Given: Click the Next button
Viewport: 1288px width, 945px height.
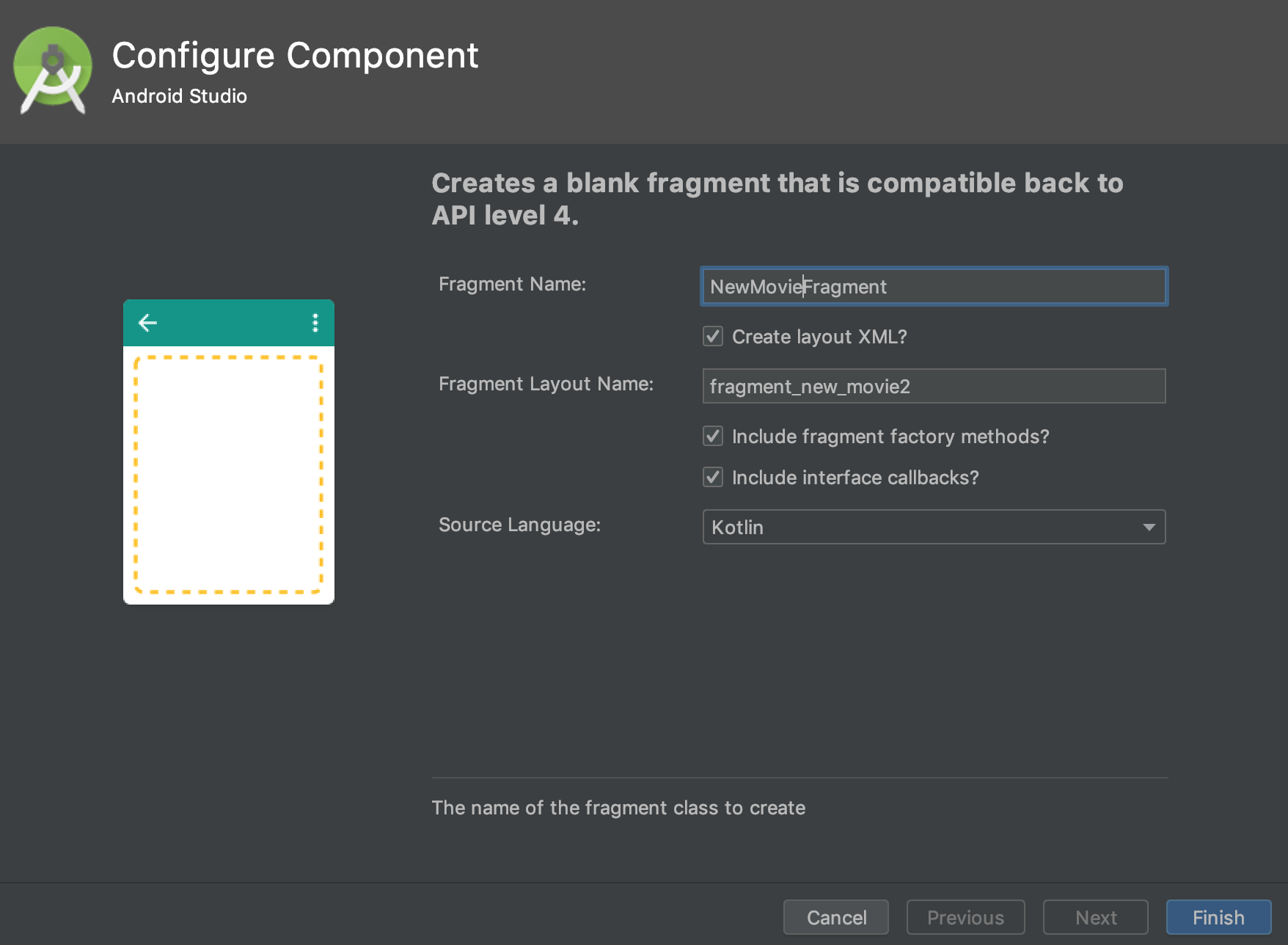Looking at the screenshot, I should point(1095,918).
